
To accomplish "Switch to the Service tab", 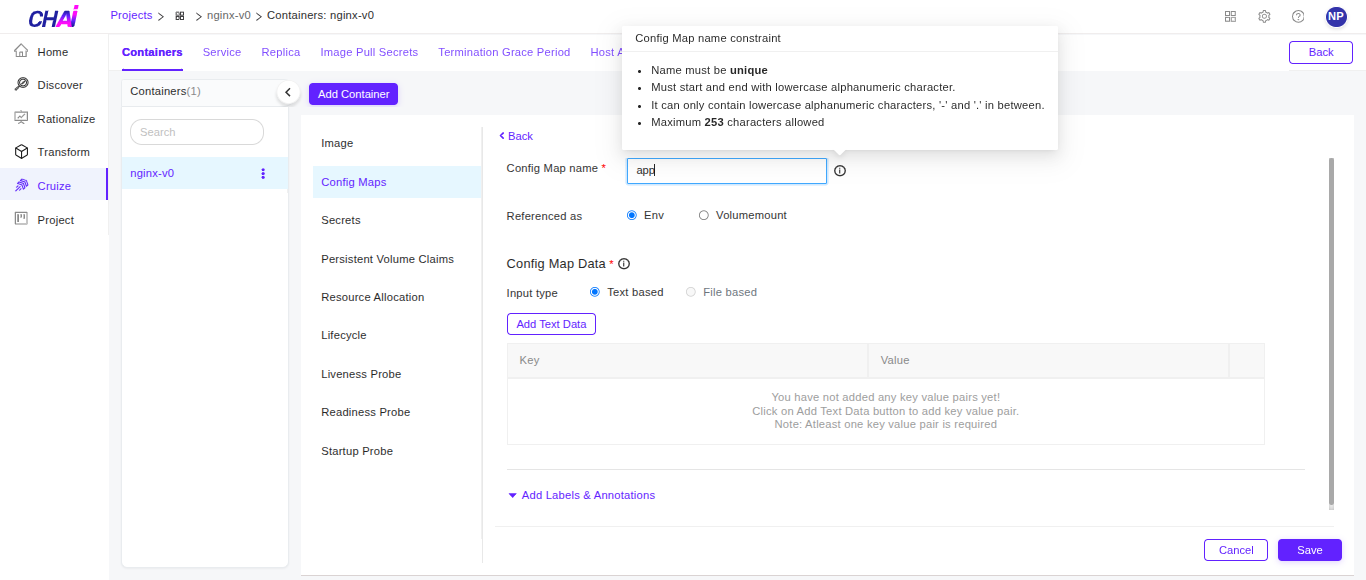I will click(222, 52).
